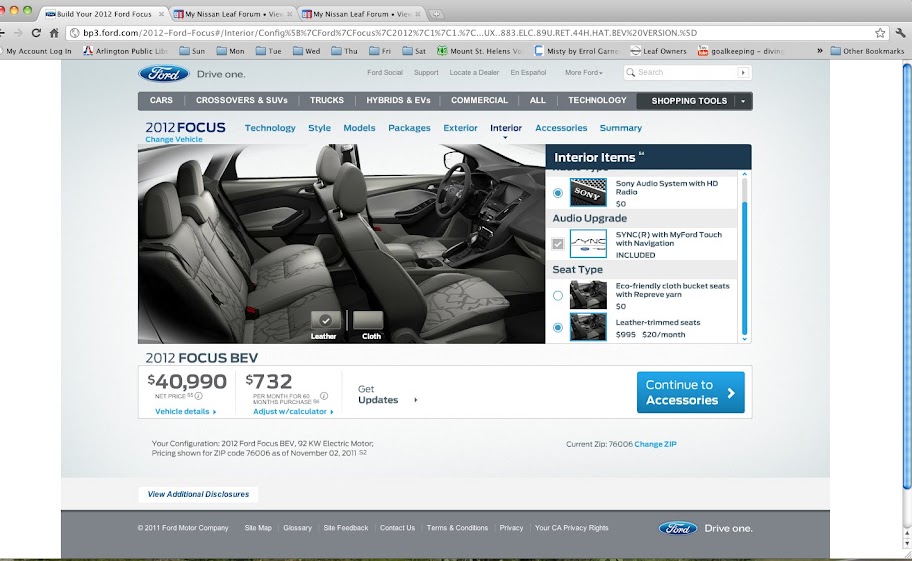Switch to the Exterior tab
This screenshot has width=912, height=561.
pos(460,128)
